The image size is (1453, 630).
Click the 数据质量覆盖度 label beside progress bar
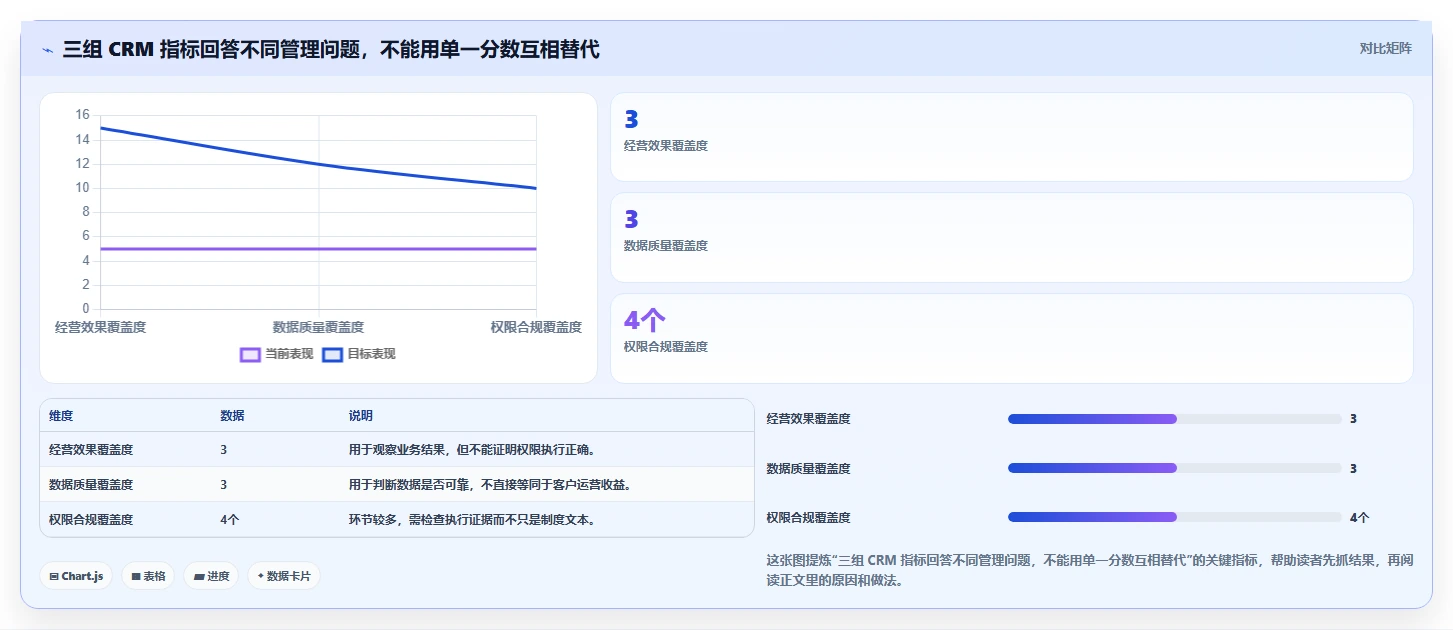pos(808,468)
